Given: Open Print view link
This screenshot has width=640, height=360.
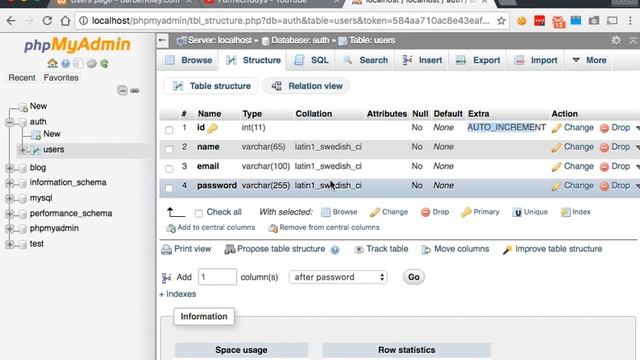Looking at the screenshot, I should (186, 249).
